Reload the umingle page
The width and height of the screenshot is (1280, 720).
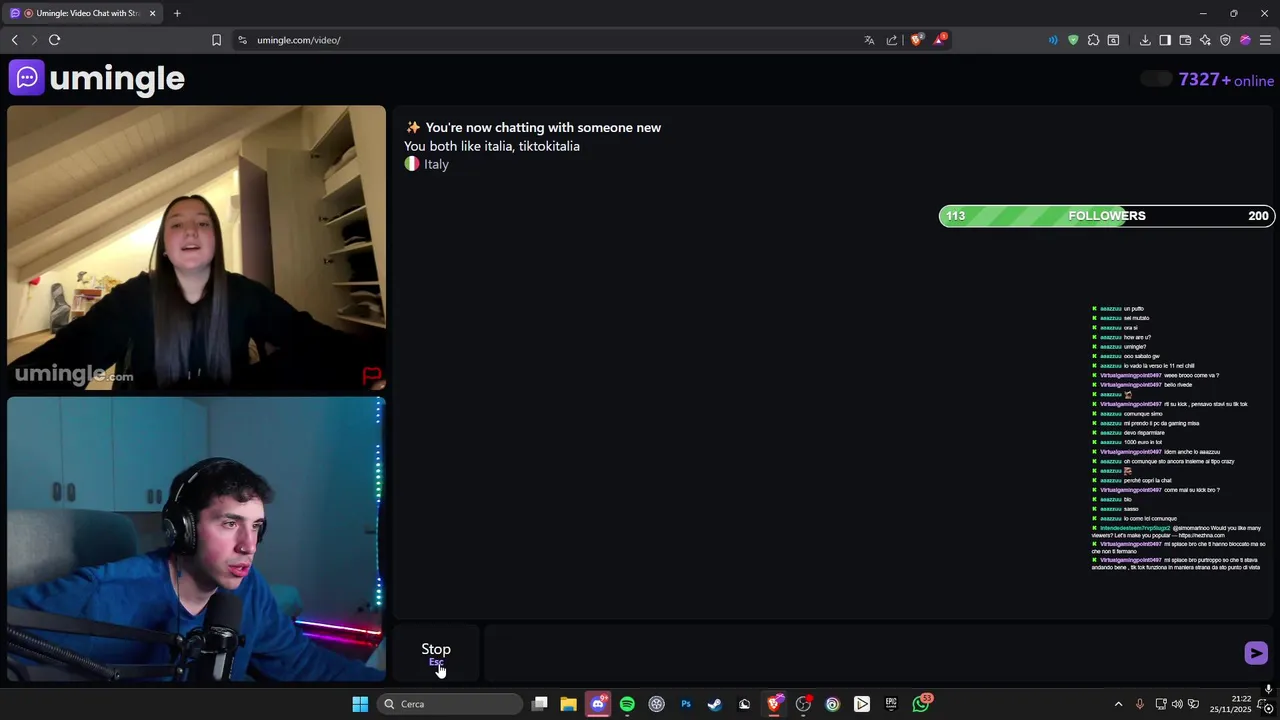coord(54,40)
